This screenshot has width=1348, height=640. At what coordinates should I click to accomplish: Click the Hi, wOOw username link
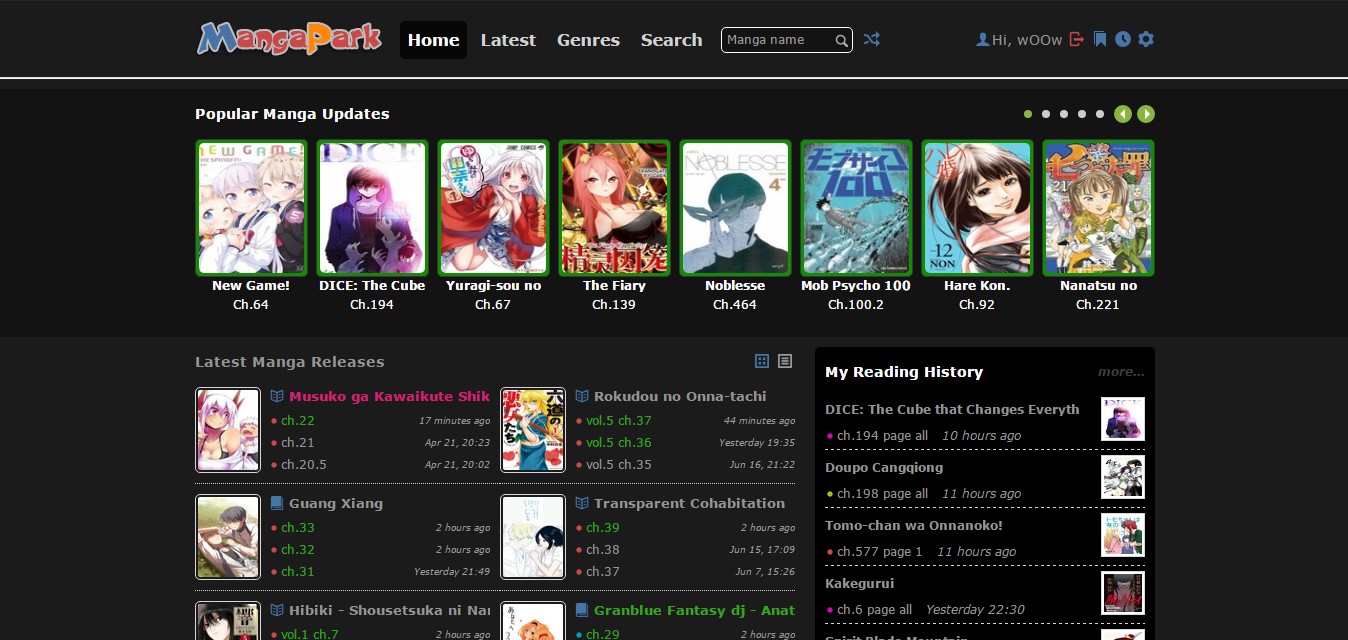[1027, 40]
